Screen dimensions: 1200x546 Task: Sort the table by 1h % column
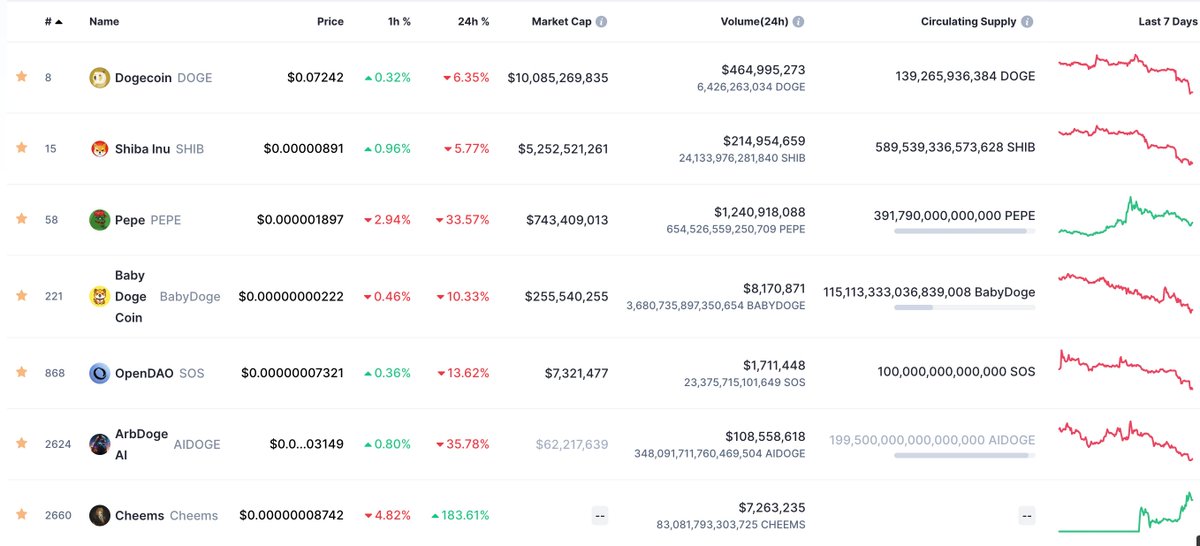click(399, 21)
